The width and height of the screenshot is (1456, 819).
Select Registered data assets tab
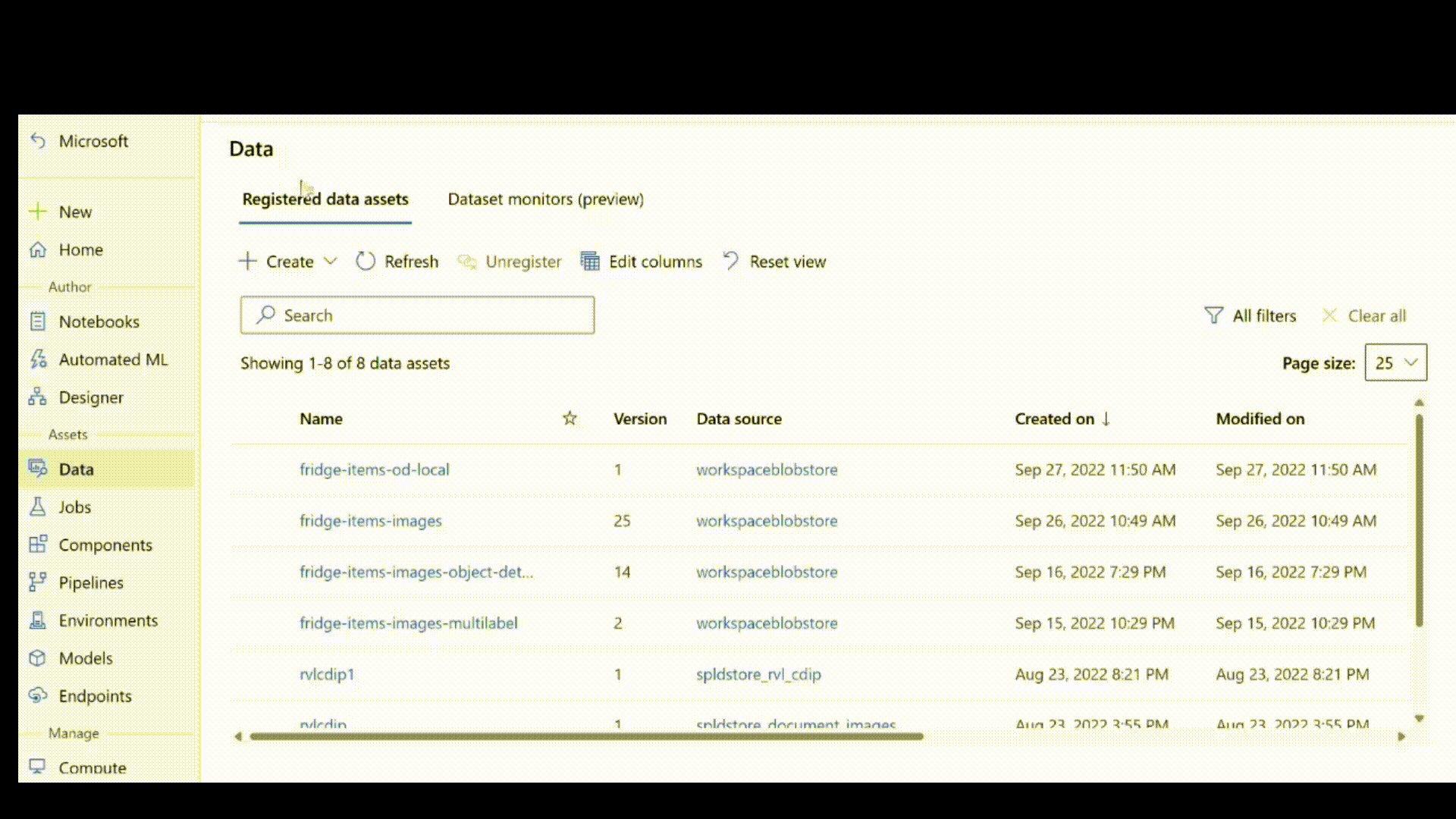(x=325, y=199)
